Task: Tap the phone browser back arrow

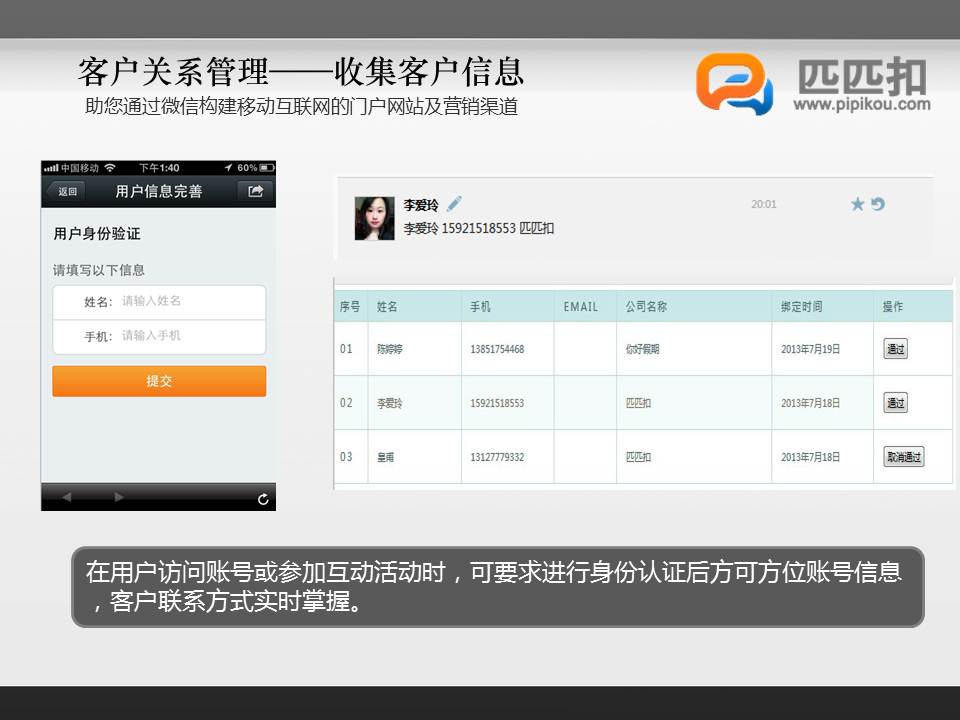Action: pos(67,497)
